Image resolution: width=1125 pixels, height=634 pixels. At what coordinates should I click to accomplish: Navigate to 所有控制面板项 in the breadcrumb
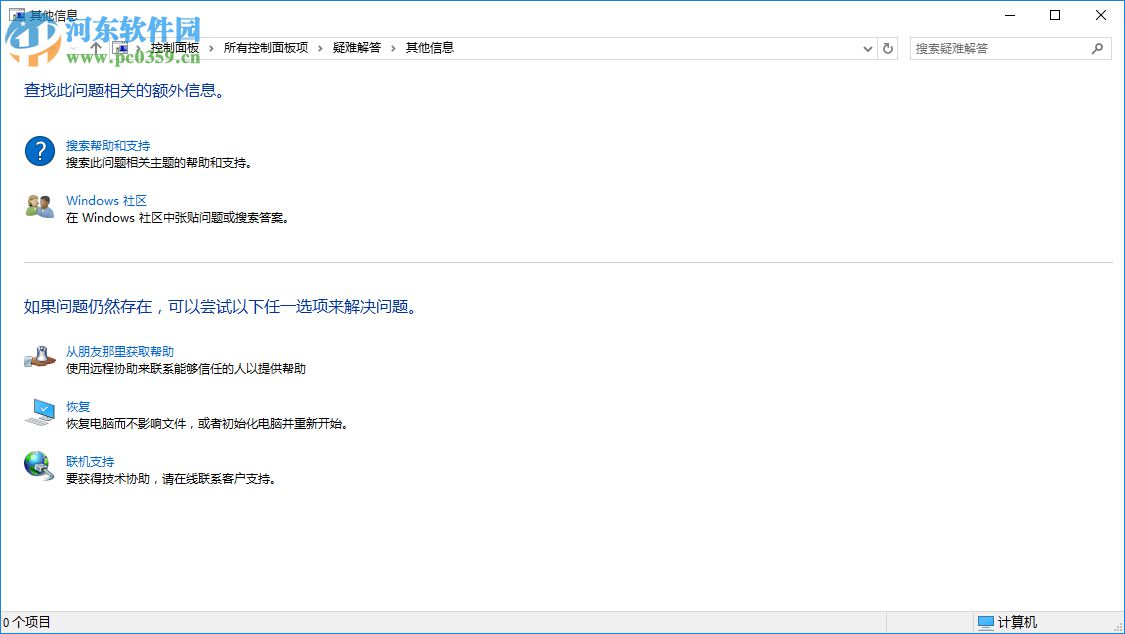pos(265,47)
